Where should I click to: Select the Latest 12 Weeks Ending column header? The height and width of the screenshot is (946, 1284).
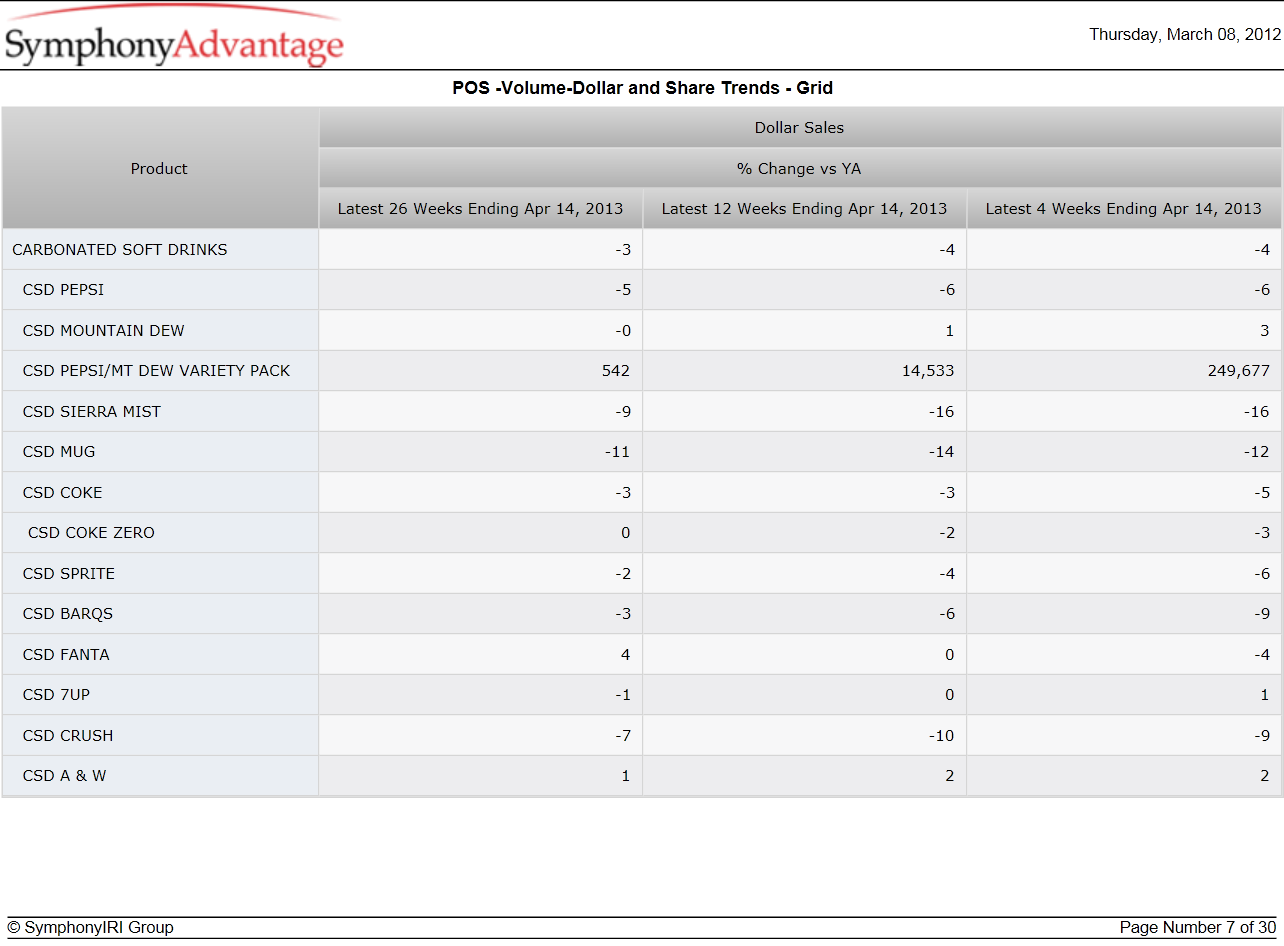coord(804,209)
